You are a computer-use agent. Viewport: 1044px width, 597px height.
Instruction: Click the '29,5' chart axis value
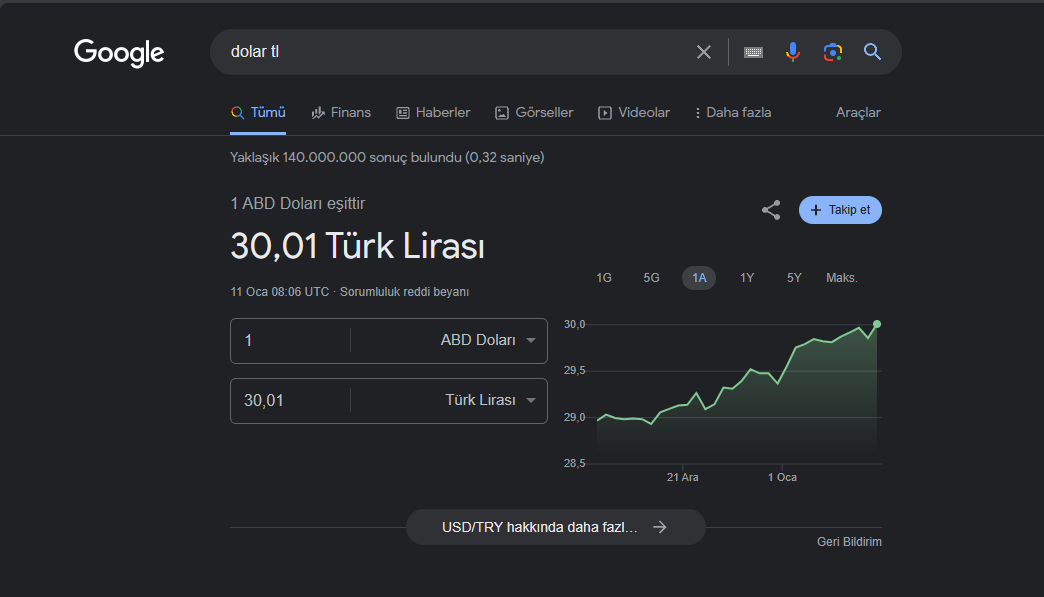pos(575,371)
